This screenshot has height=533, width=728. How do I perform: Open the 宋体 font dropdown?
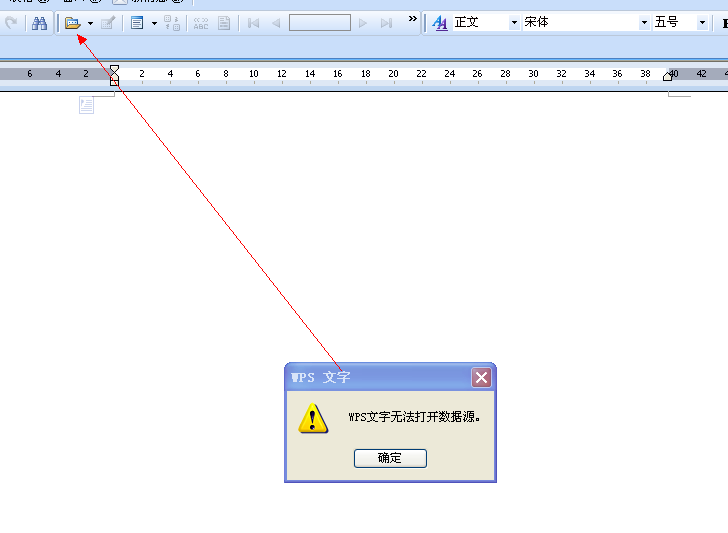click(x=644, y=22)
